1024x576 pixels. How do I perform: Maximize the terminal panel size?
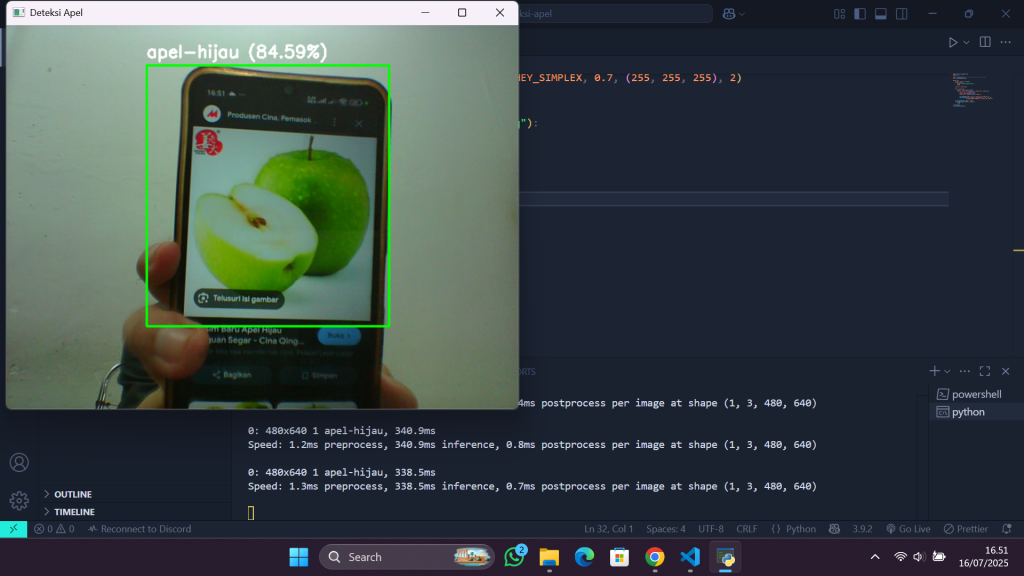click(x=985, y=371)
